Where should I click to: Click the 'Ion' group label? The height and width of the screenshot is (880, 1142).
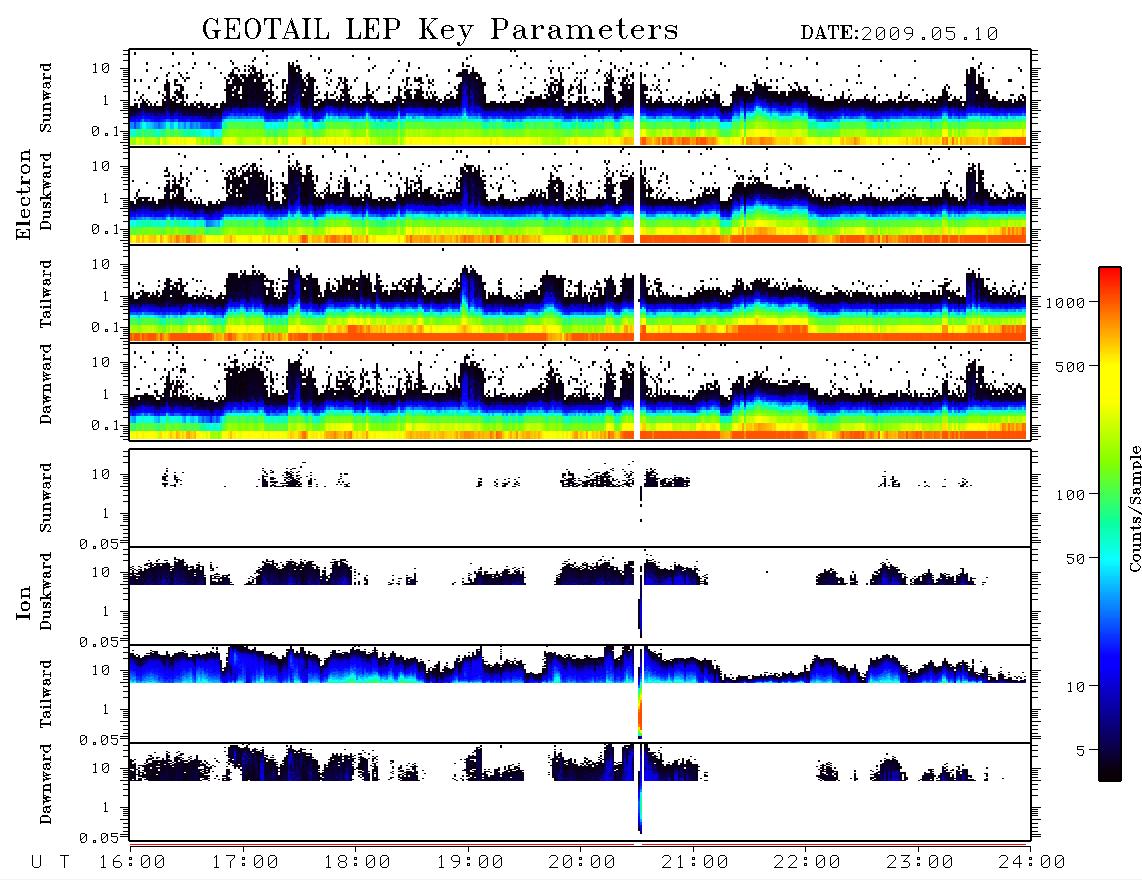coord(24,603)
